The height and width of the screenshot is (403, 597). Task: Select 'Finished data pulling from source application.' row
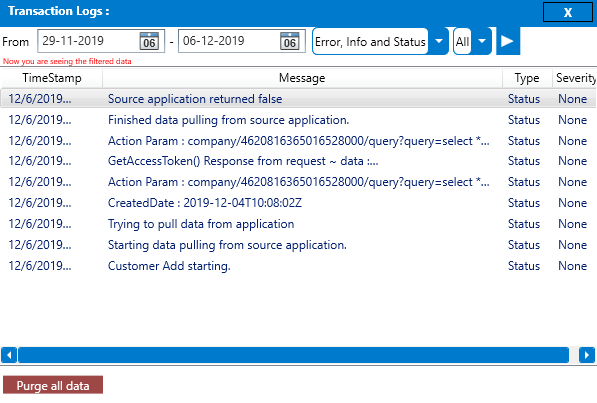[x=298, y=120]
